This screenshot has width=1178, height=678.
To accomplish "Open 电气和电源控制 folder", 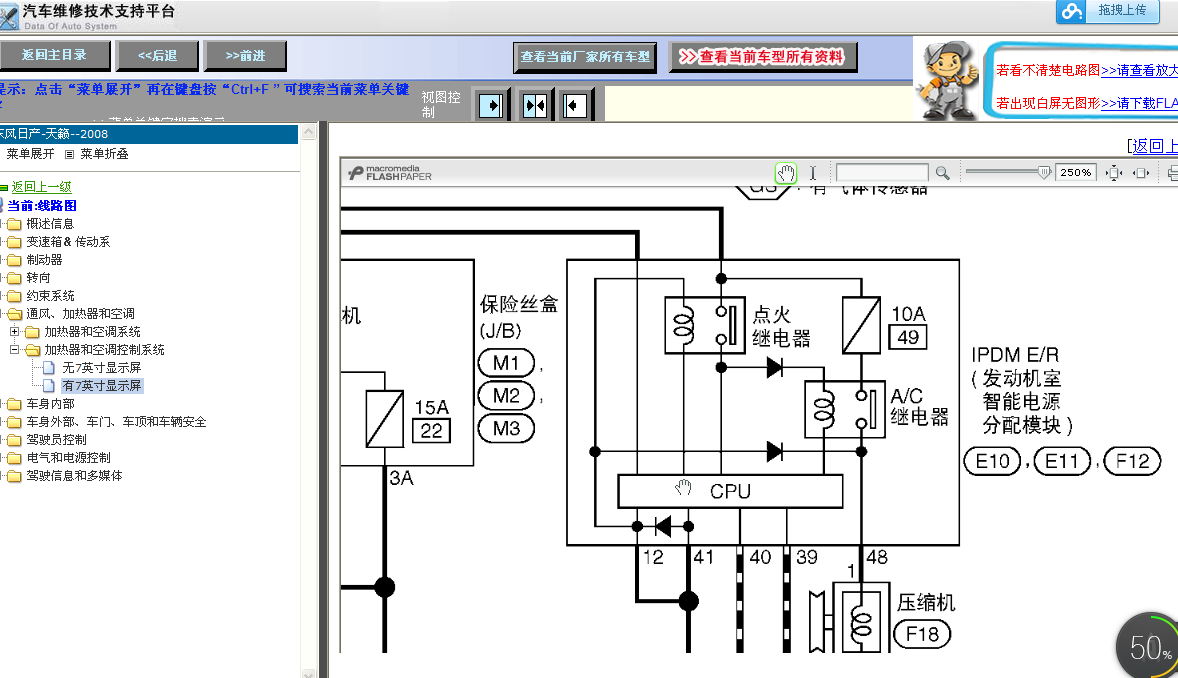I will 68,458.
